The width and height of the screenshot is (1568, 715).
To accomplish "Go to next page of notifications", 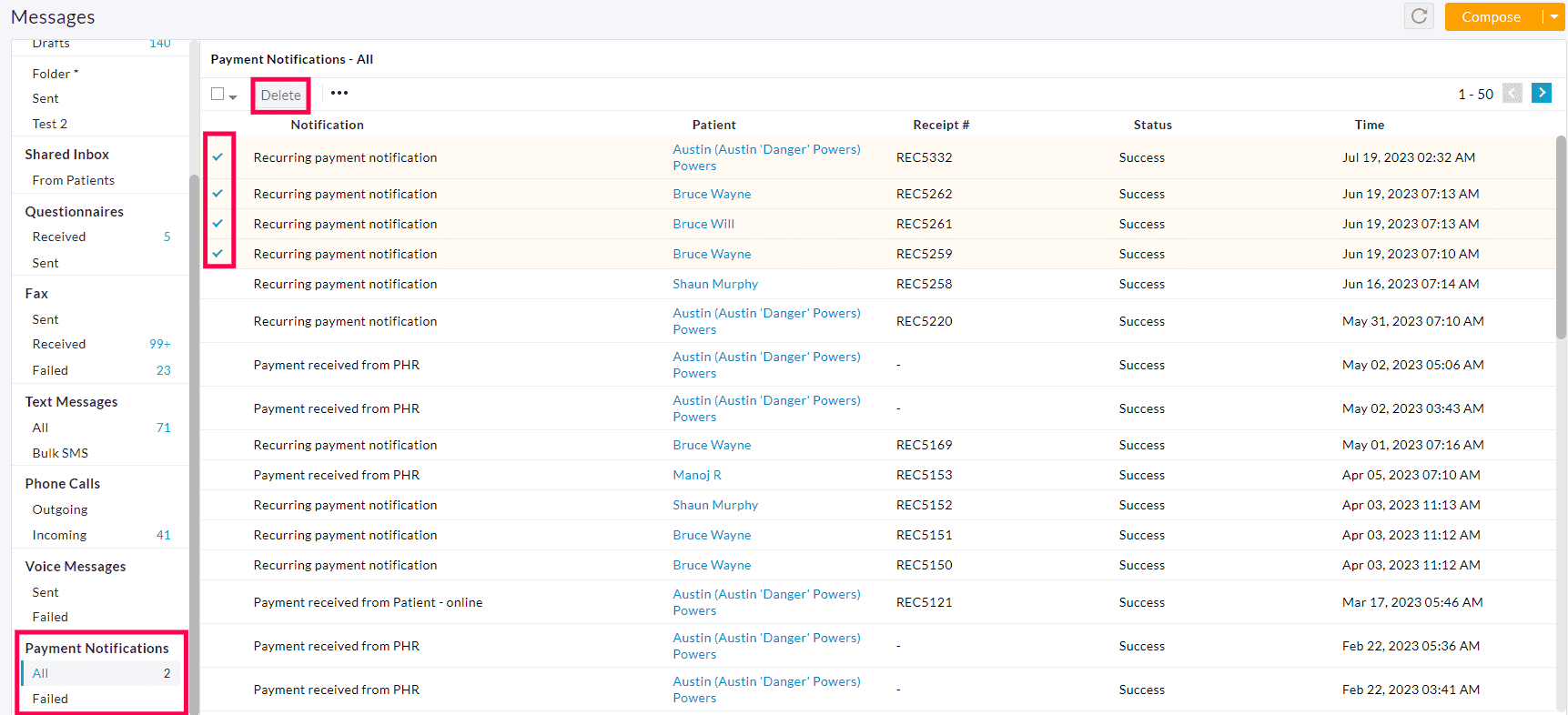I will (1541, 93).
